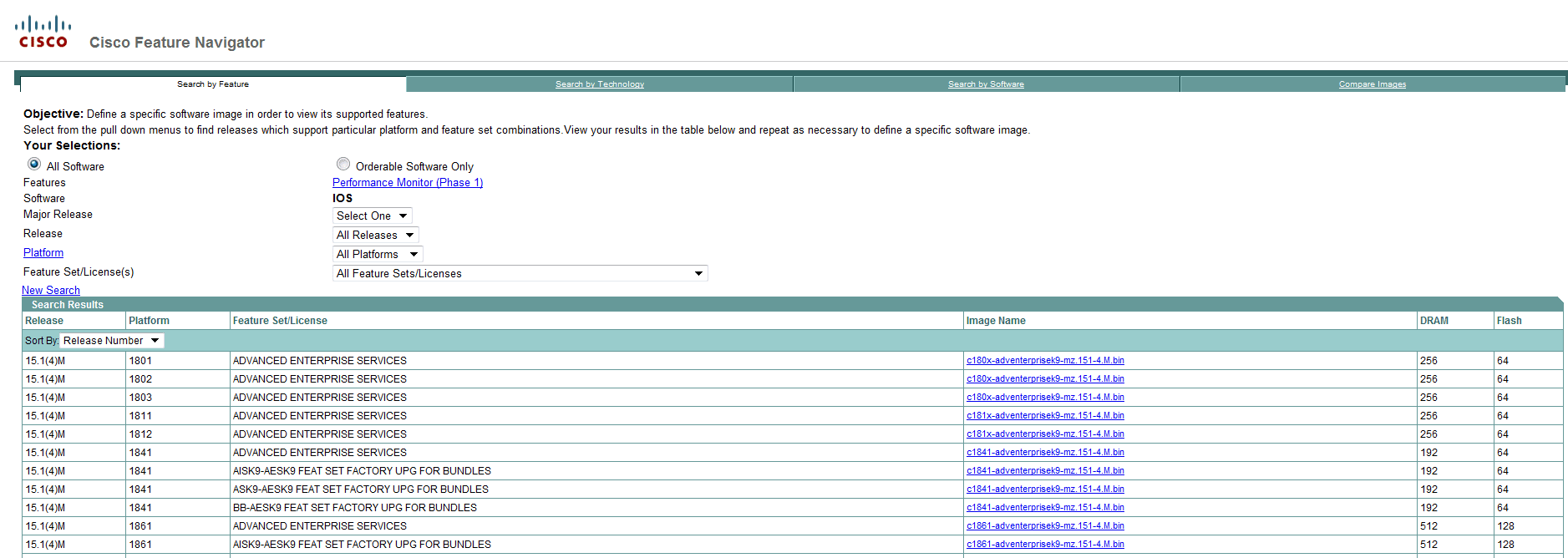Select the All Software radio button
Viewport: 1568px width, 558px height.
[x=34, y=164]
